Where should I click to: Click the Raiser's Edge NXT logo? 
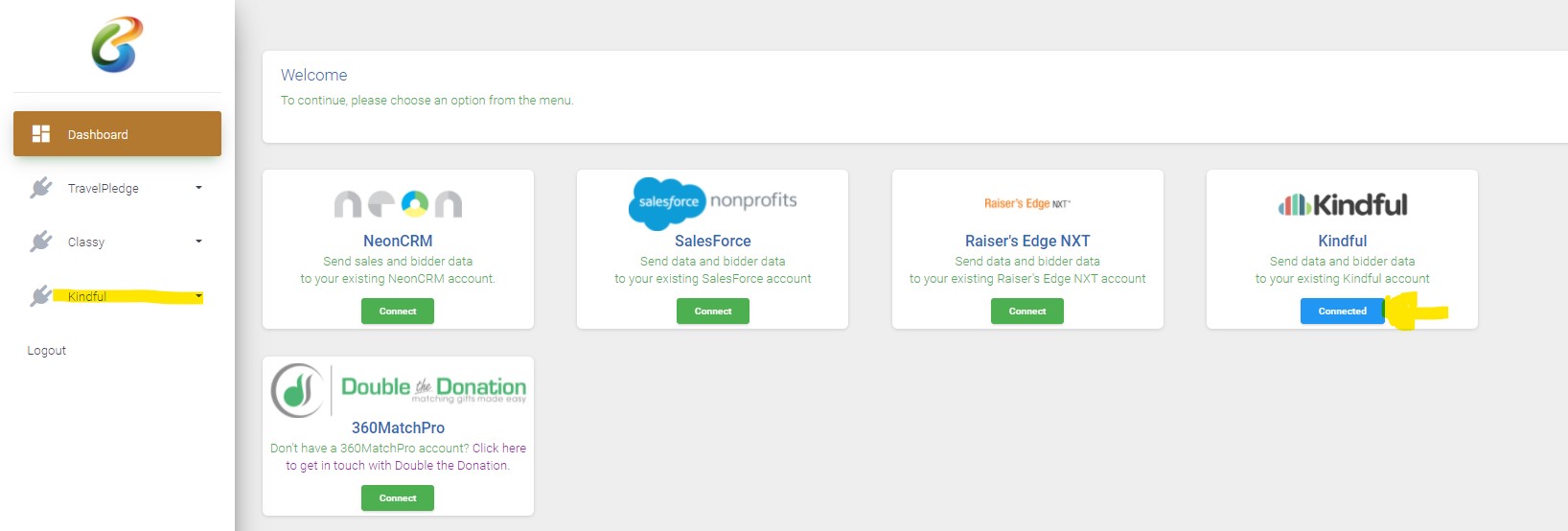[1026, 203]
